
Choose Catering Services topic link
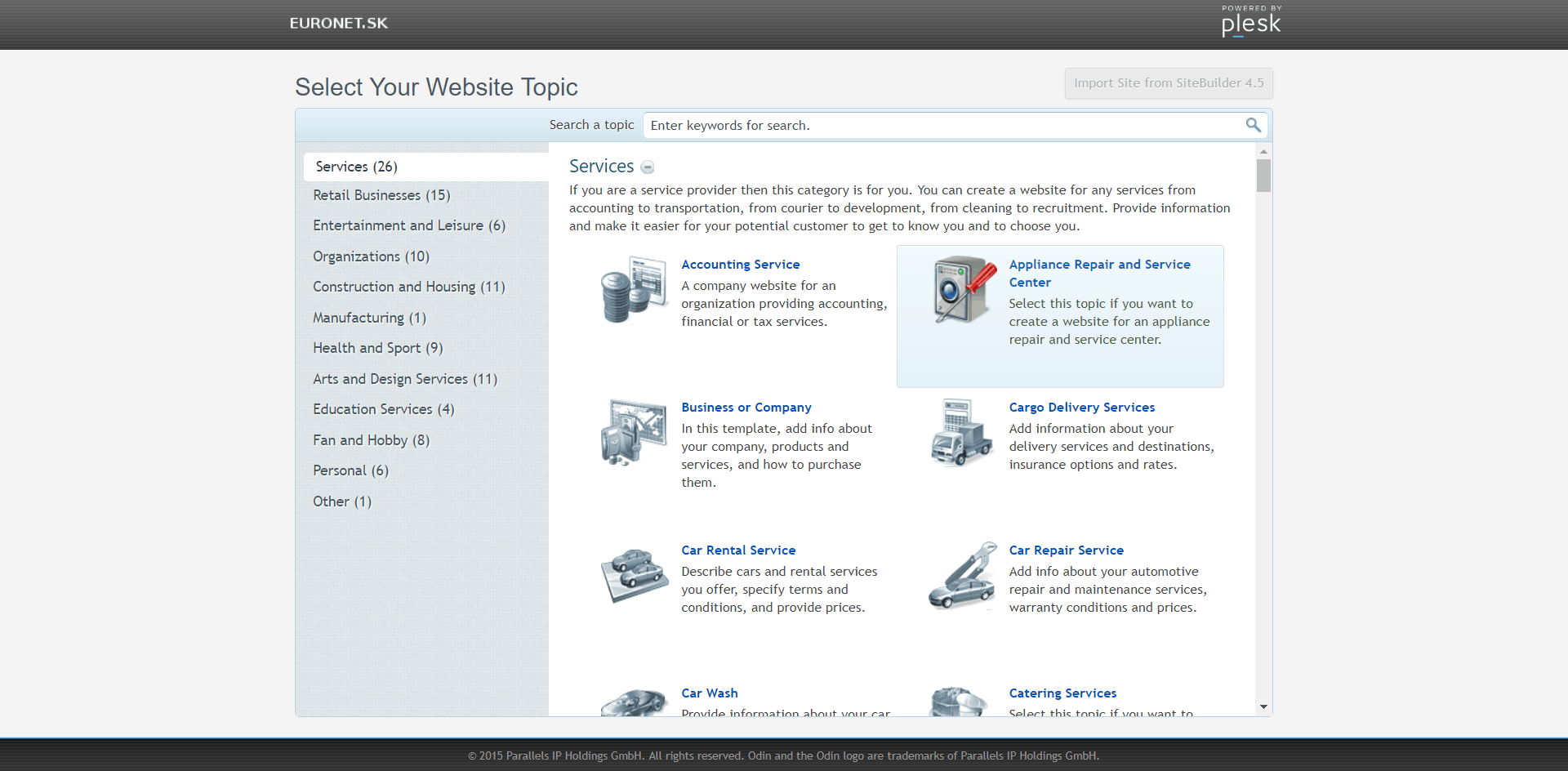[1062, 693]
